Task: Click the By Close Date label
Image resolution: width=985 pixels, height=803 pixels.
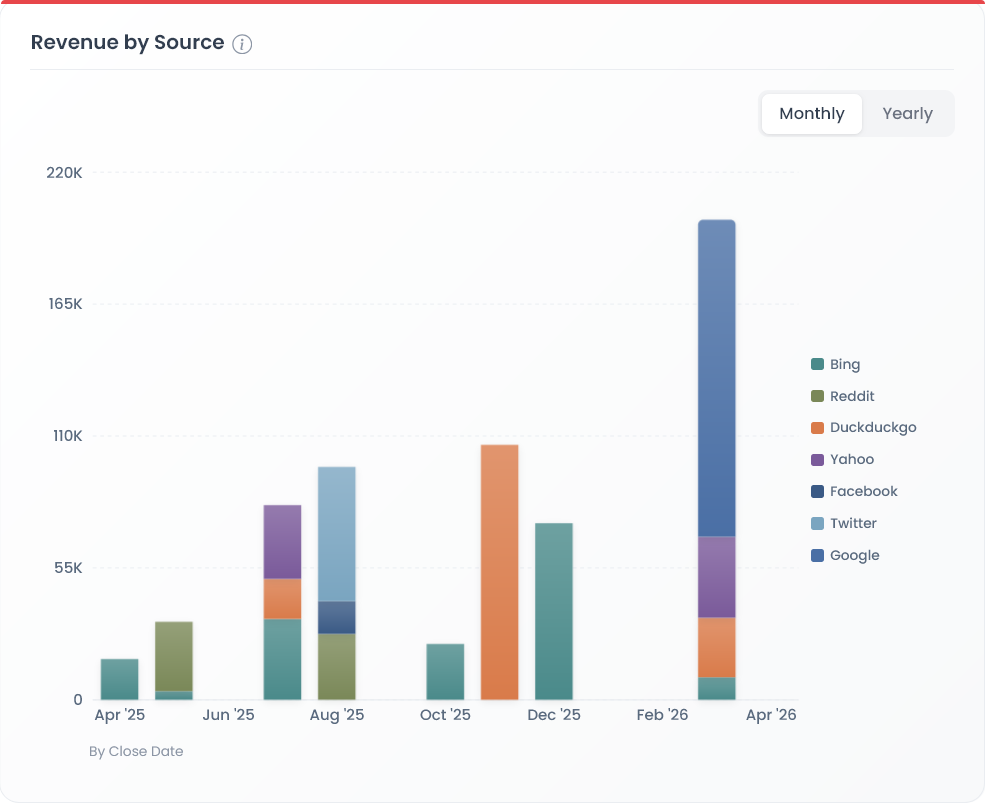Action: click(x=136, y=751)
